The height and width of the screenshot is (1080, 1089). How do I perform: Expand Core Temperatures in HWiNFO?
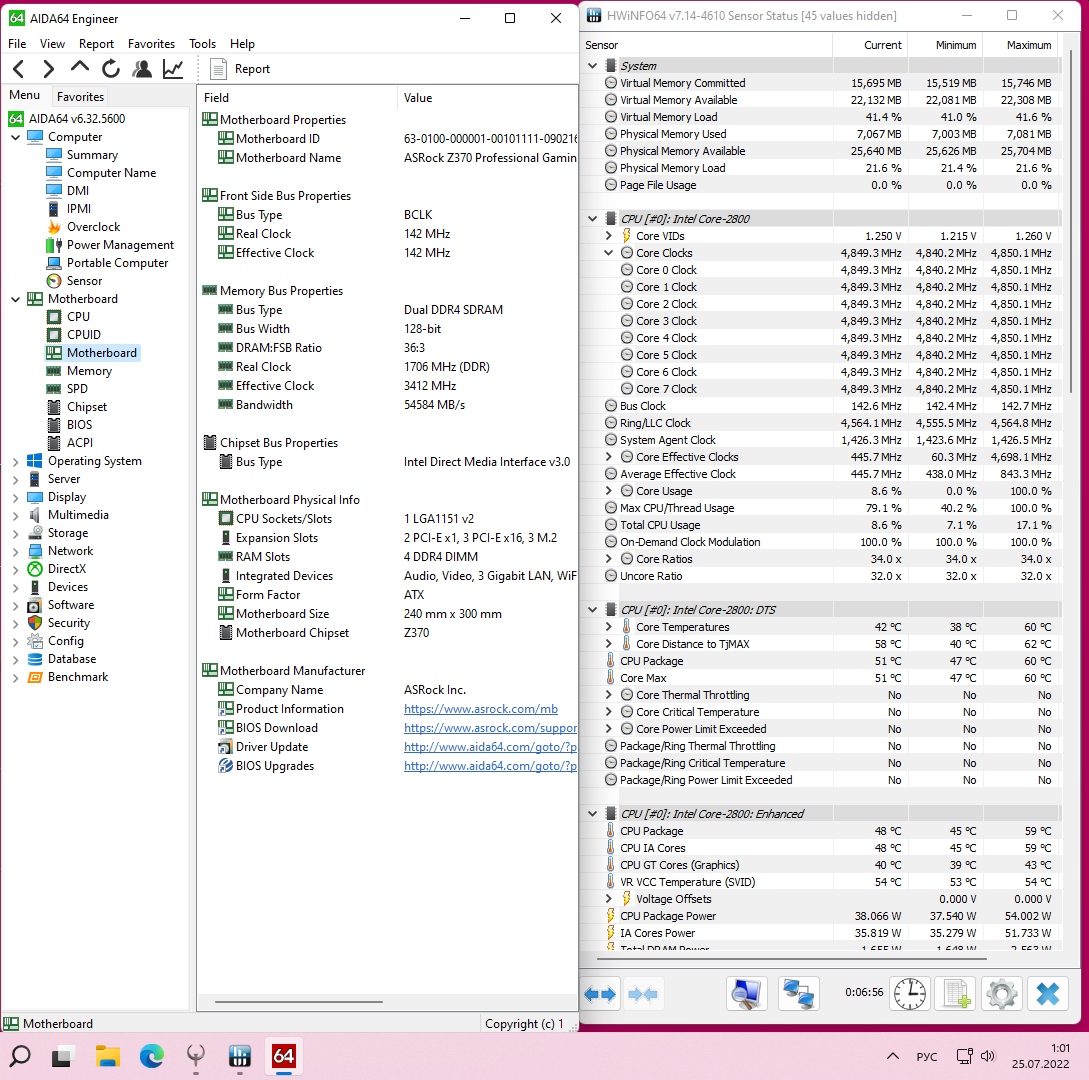[608, 627]
